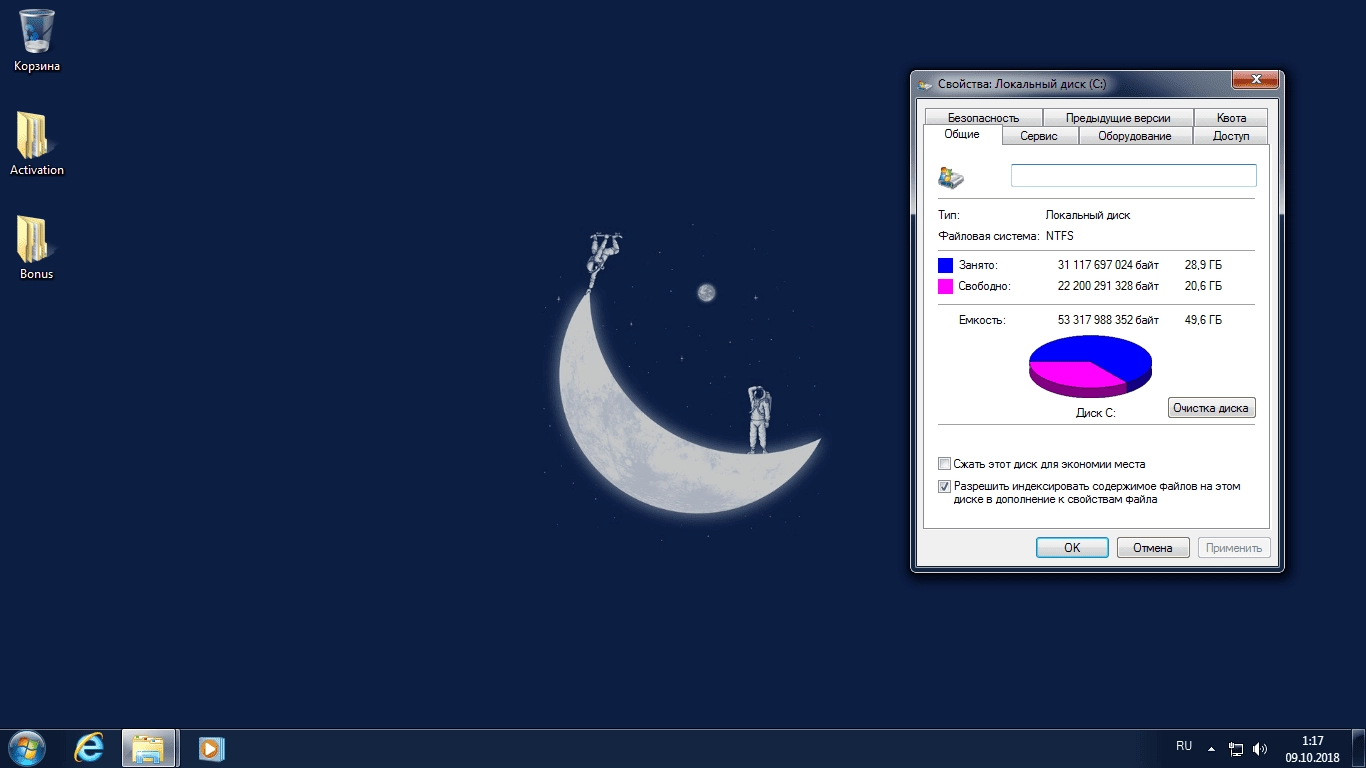Image resolution: width=1366 pixels, height=768 pixels.
Task: Open the network tray icon
Action: [x=1236, y=748]
